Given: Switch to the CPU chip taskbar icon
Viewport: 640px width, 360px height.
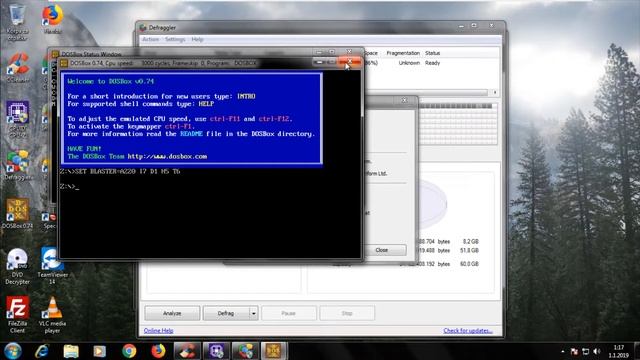Looking at the screenshot, I should (x=216, y=351).
